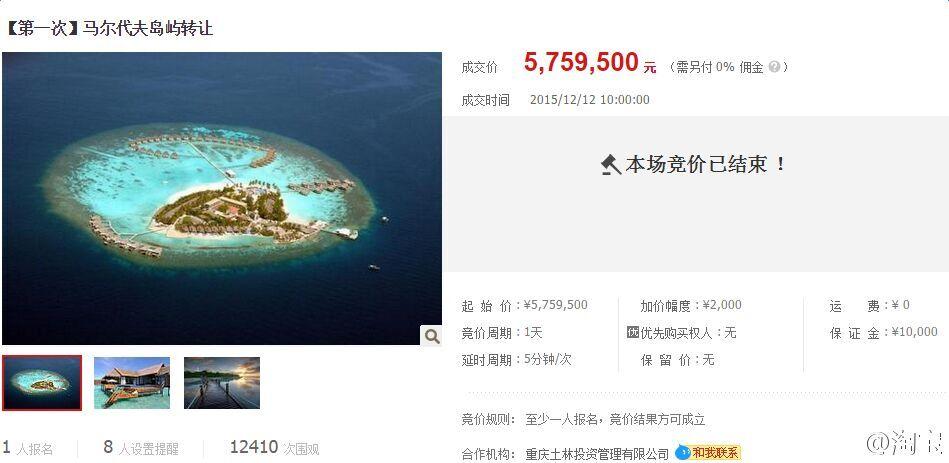Click the final price 5,759,500
The width and height of the screenshot is (949, 463).
581,63
